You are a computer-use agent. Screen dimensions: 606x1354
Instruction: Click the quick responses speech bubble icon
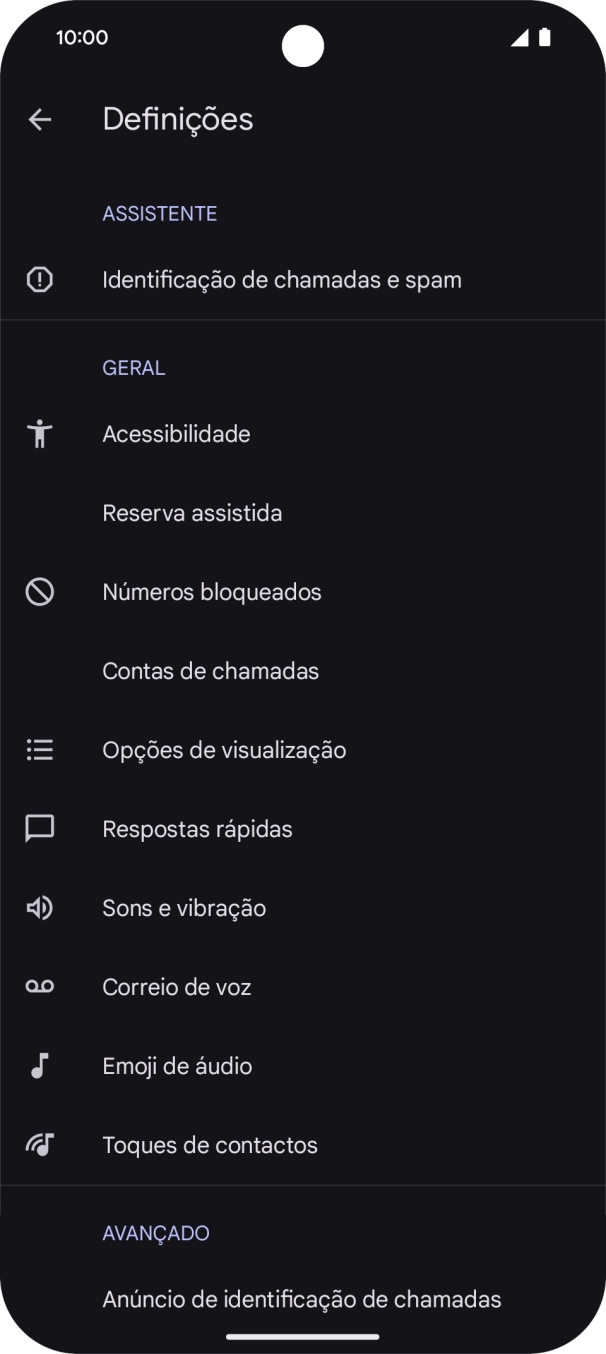39,828
